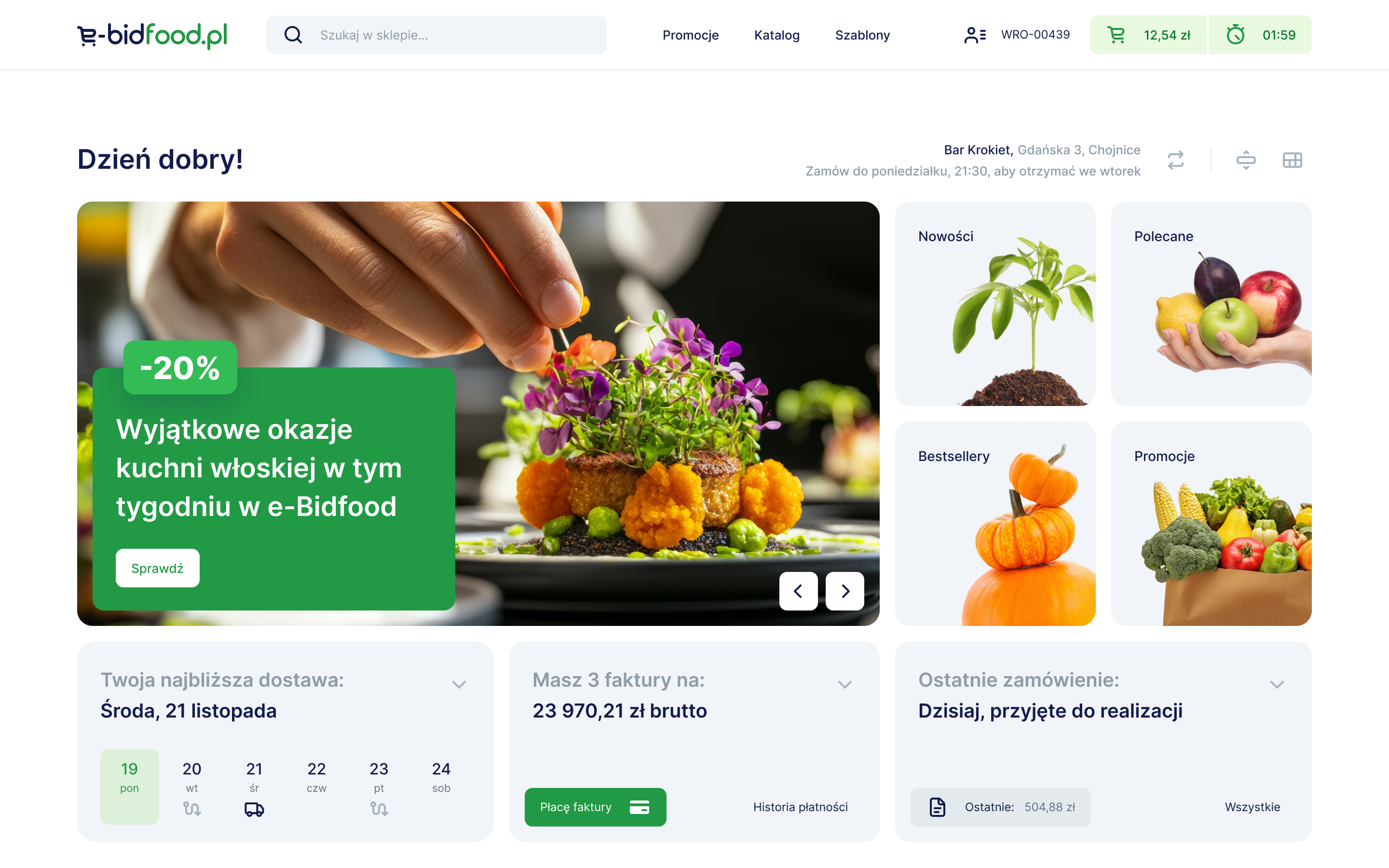
Task: Select Friday 23 in delivery calendar
Action: pos(379,787)
